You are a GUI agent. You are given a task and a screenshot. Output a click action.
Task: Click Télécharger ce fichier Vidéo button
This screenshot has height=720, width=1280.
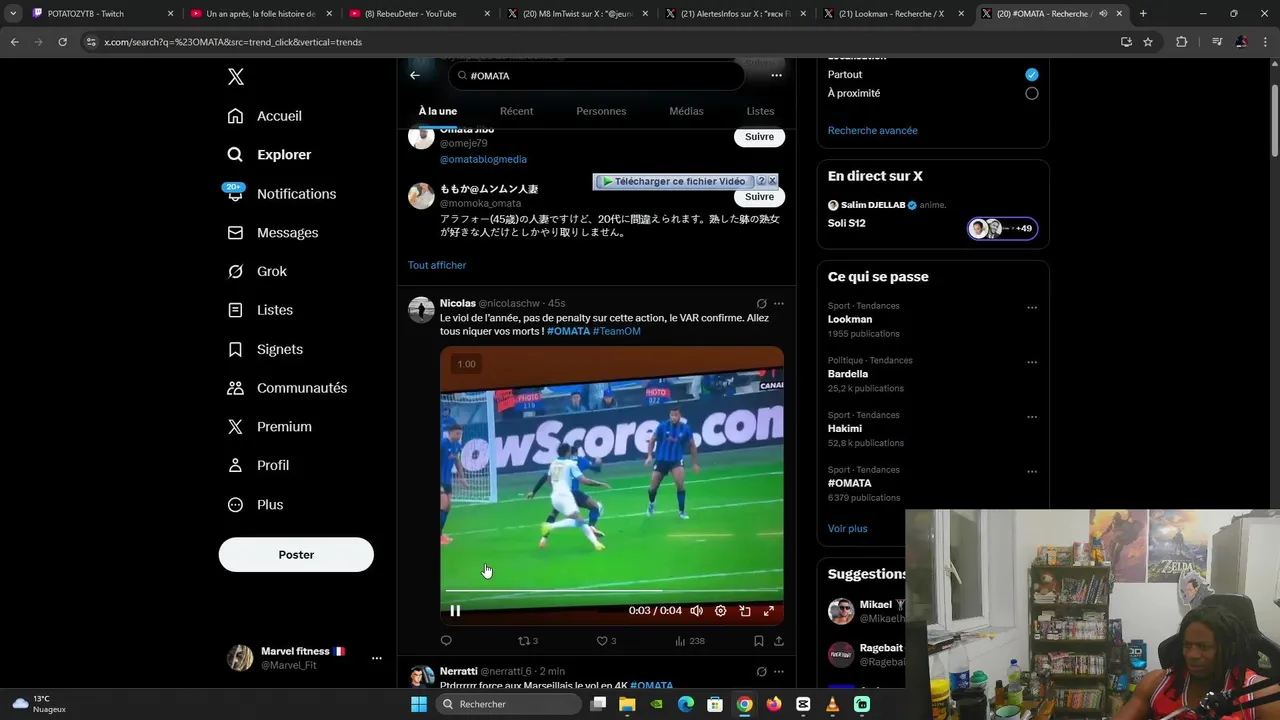click(673, 181)
